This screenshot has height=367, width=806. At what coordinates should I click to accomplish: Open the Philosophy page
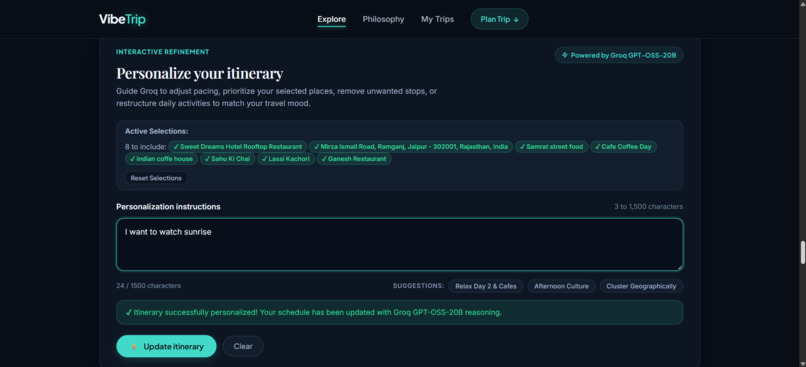(383, 20)
